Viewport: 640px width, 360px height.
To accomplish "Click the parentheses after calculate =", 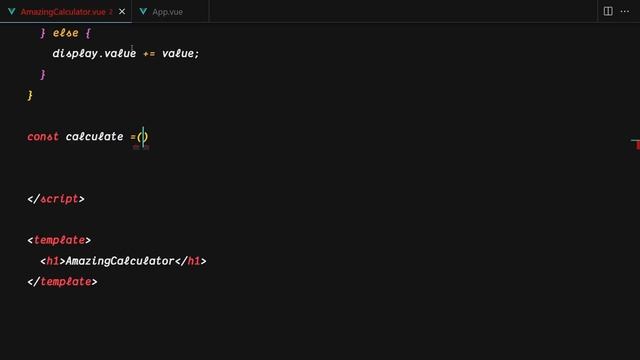I will pos(142,137).
